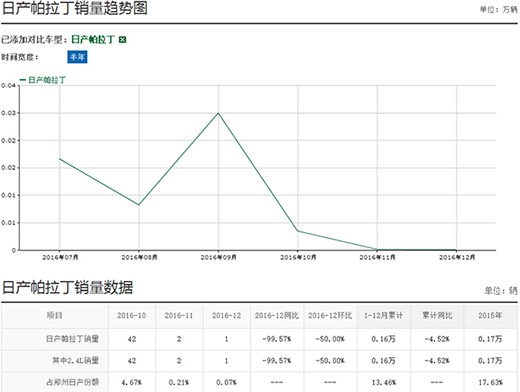The image size is (520, 392).
Task: Click the 2016年12月 data point on the line
Action: [x=456, y=250]
